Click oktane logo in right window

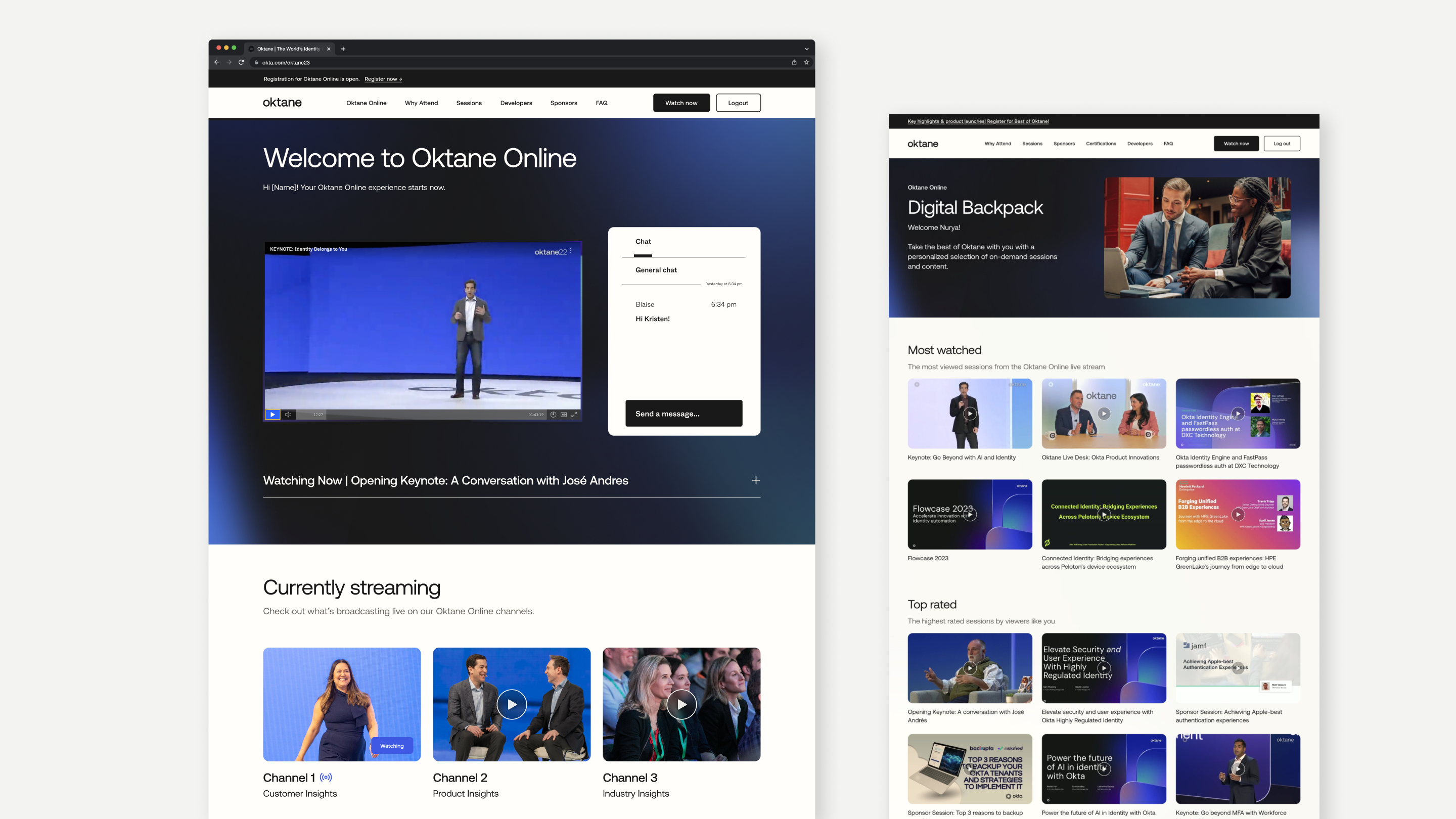[923, 144]
